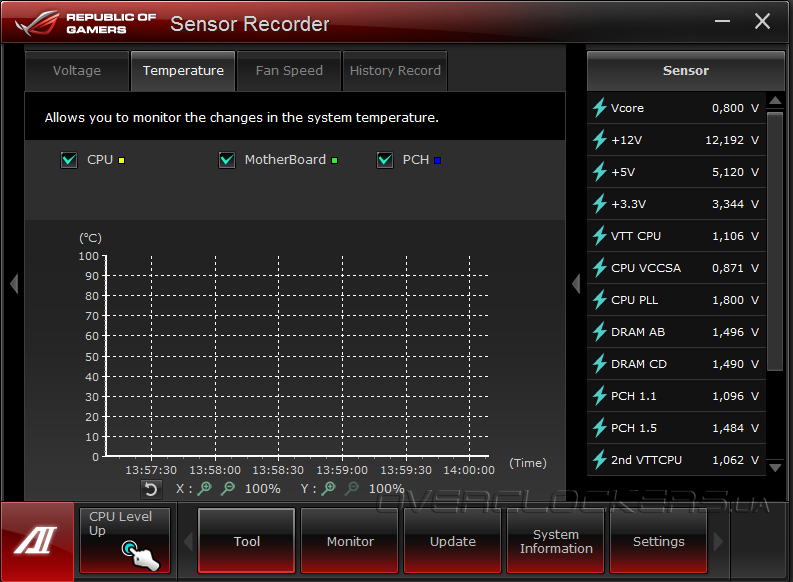Zoom out on the X axis
The height and width of the screenshot is (582, 793).
pyautogui.click(x=228, y=488)
